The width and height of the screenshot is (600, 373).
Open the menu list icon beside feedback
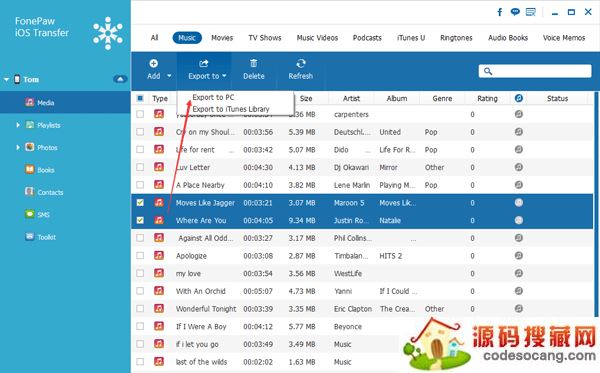531,12
